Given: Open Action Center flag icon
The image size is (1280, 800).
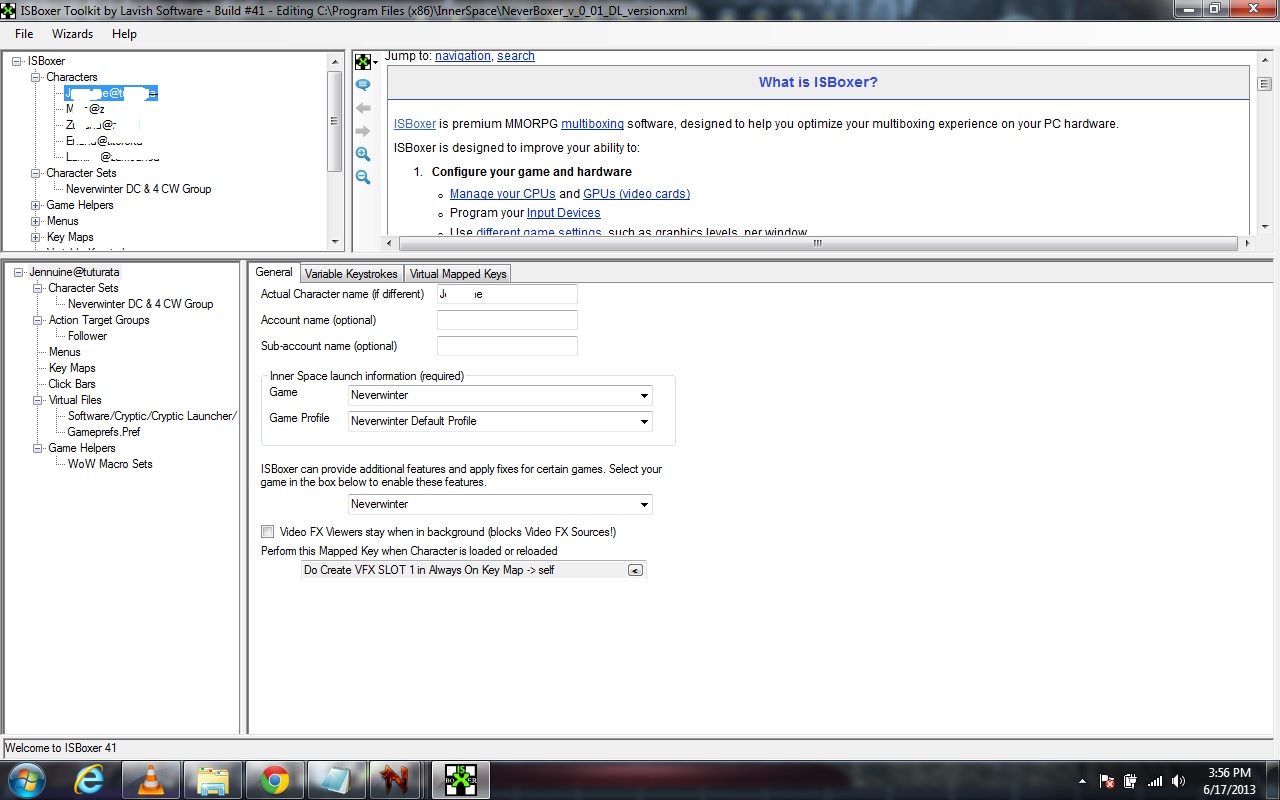Looking at the screenshot, I should (x=1107, y=781).
